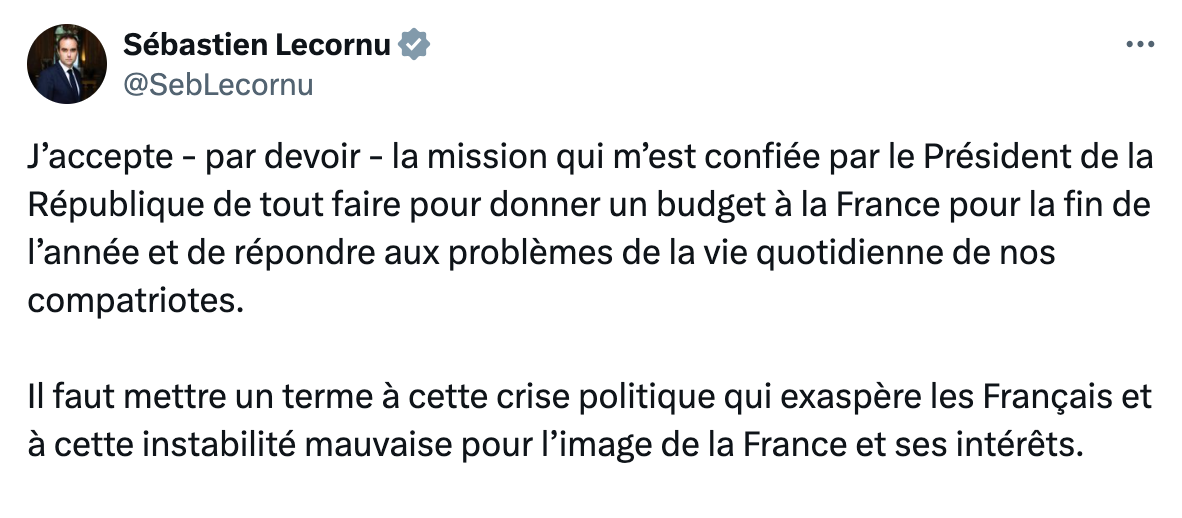Click the blue verified badge

tap(416, 44)
